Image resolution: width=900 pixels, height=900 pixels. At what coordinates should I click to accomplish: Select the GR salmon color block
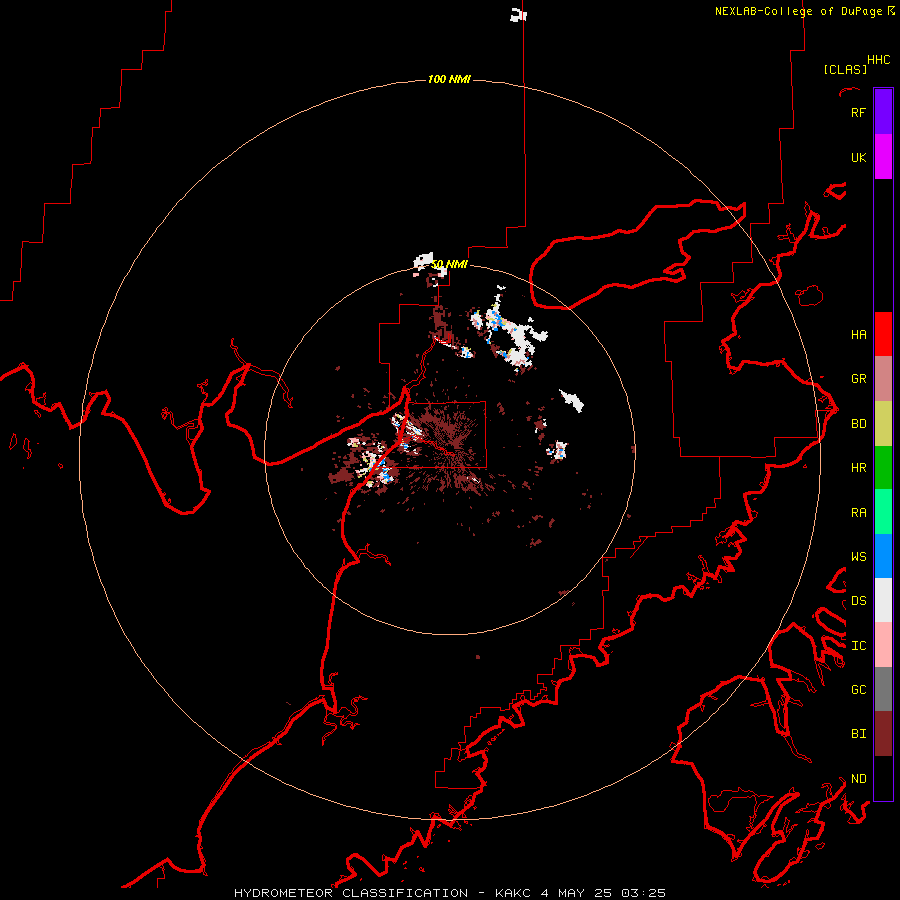(883, 379)
